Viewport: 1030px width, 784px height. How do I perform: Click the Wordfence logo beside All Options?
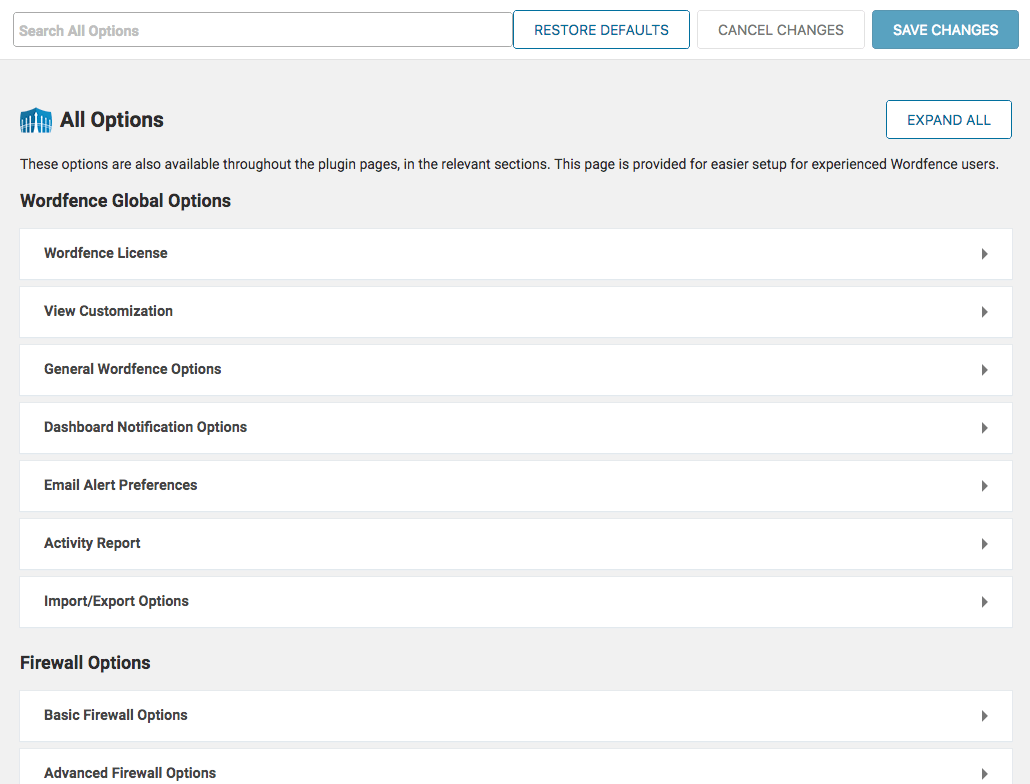pyautogui.click(x=36, y=120)
